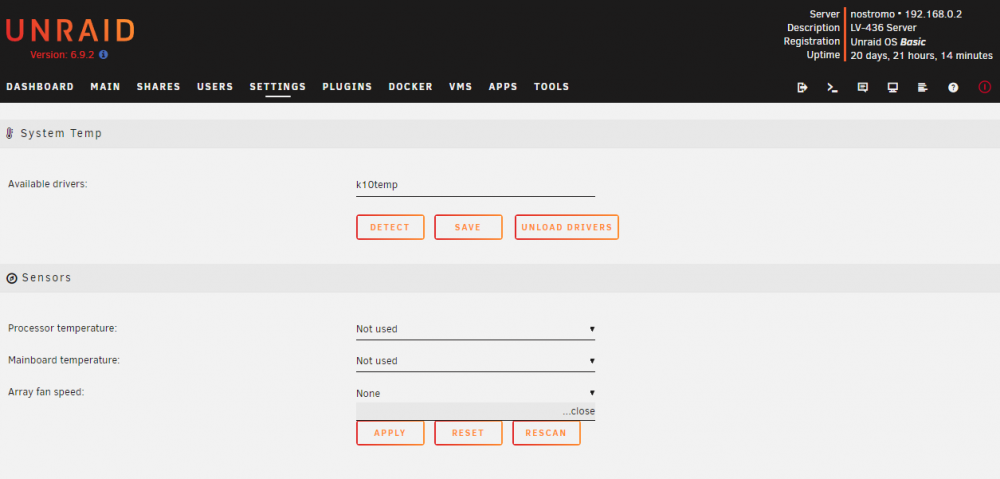1000x479 pixels.
Task: Go to the Main tab
Action: click(x=105, y=87)
